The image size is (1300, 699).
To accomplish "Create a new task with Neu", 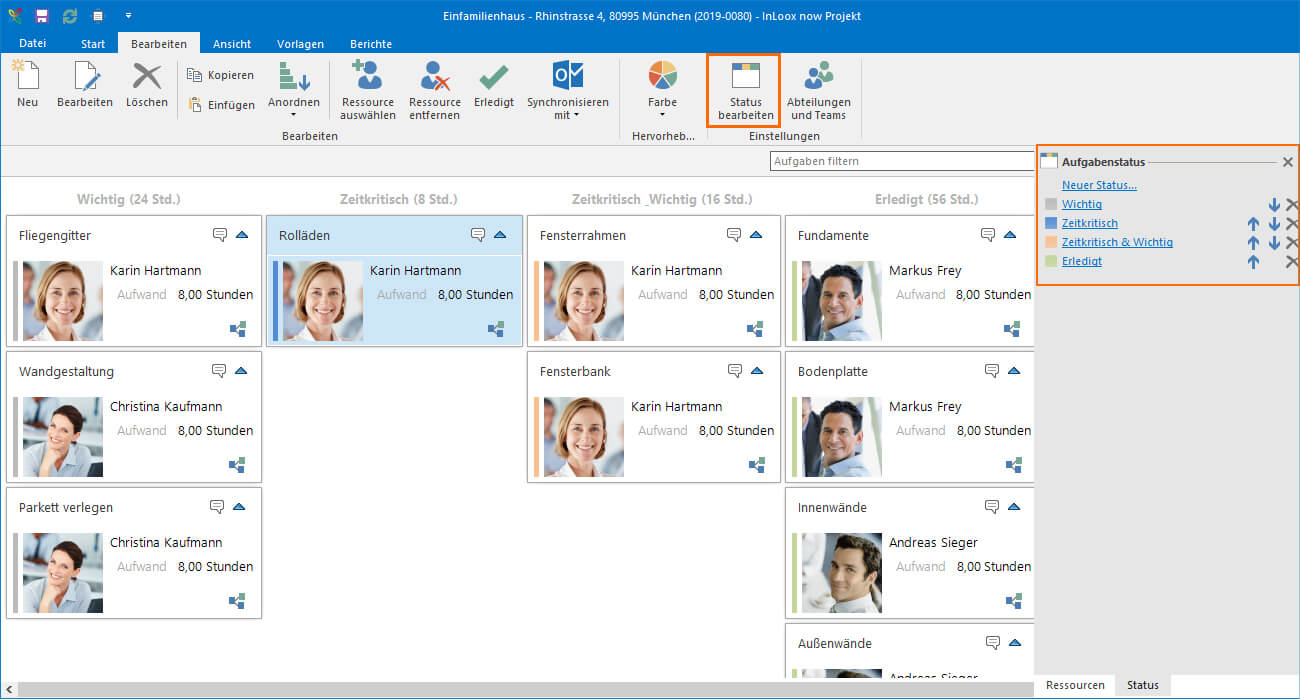I will click(x=27, y=85).
